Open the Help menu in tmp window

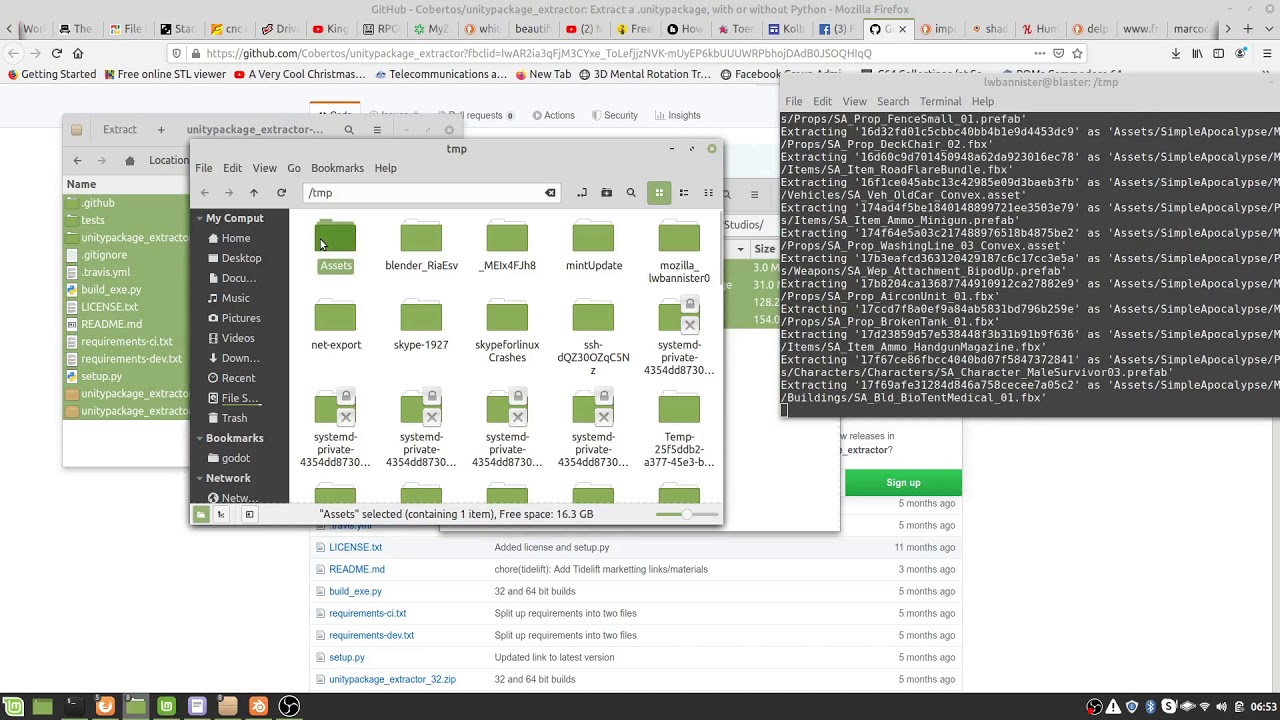tap(385, 168)
